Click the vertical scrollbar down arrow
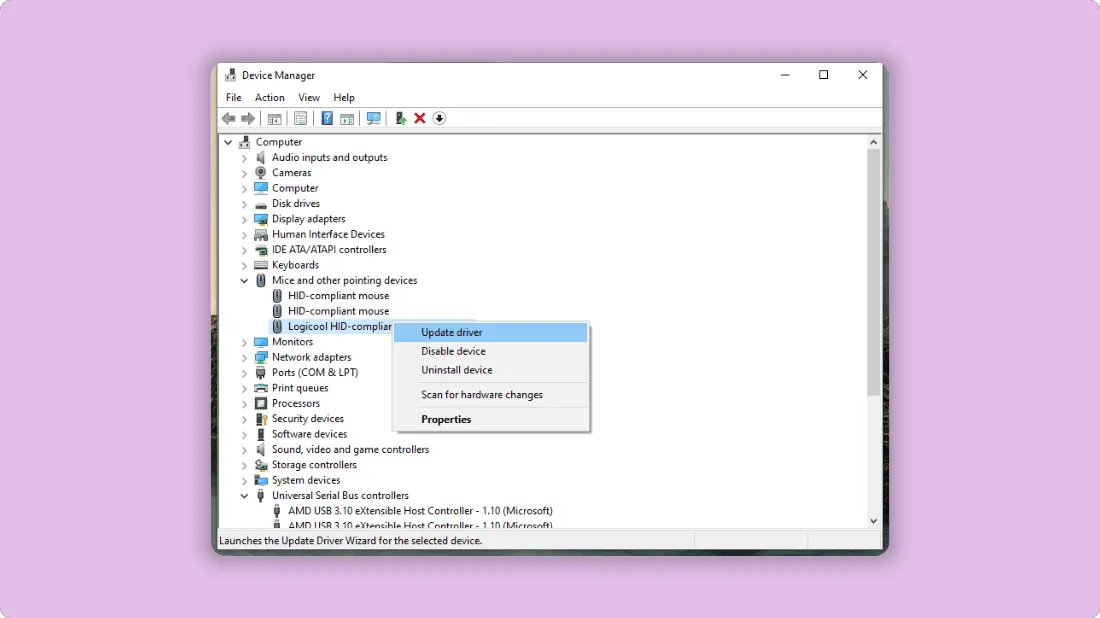This screenshot has width=1100, height=618. click(873, 521)
